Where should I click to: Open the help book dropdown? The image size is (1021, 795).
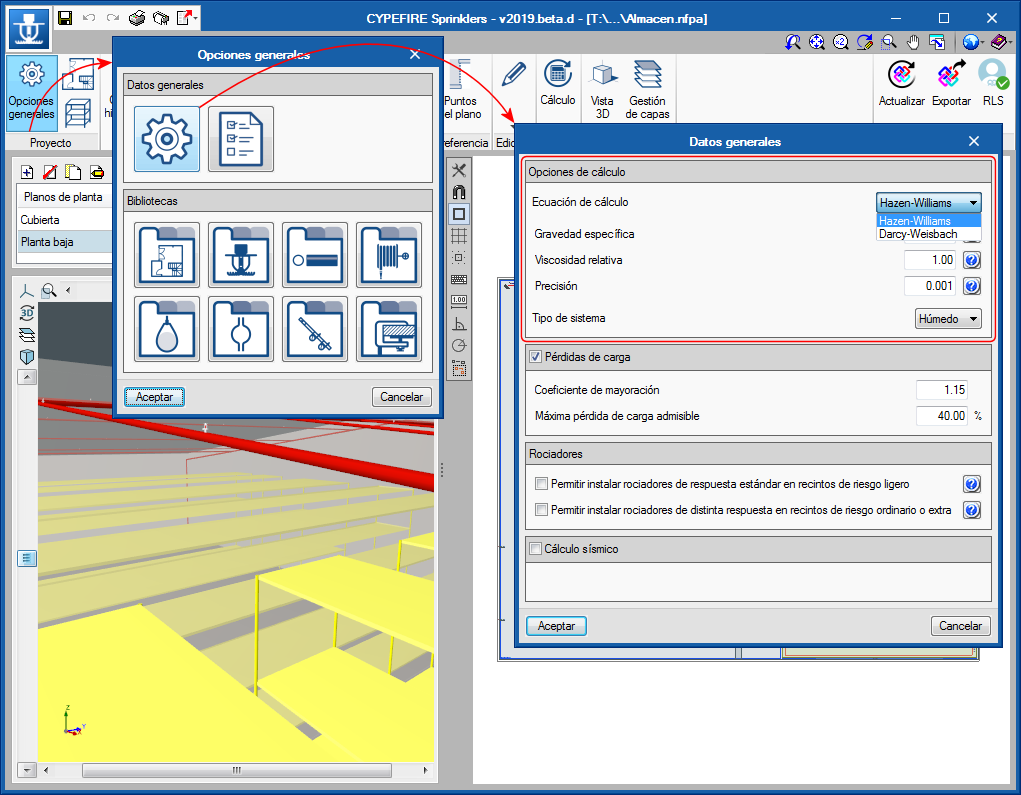pyautogui.click(x=1001, y=42)
